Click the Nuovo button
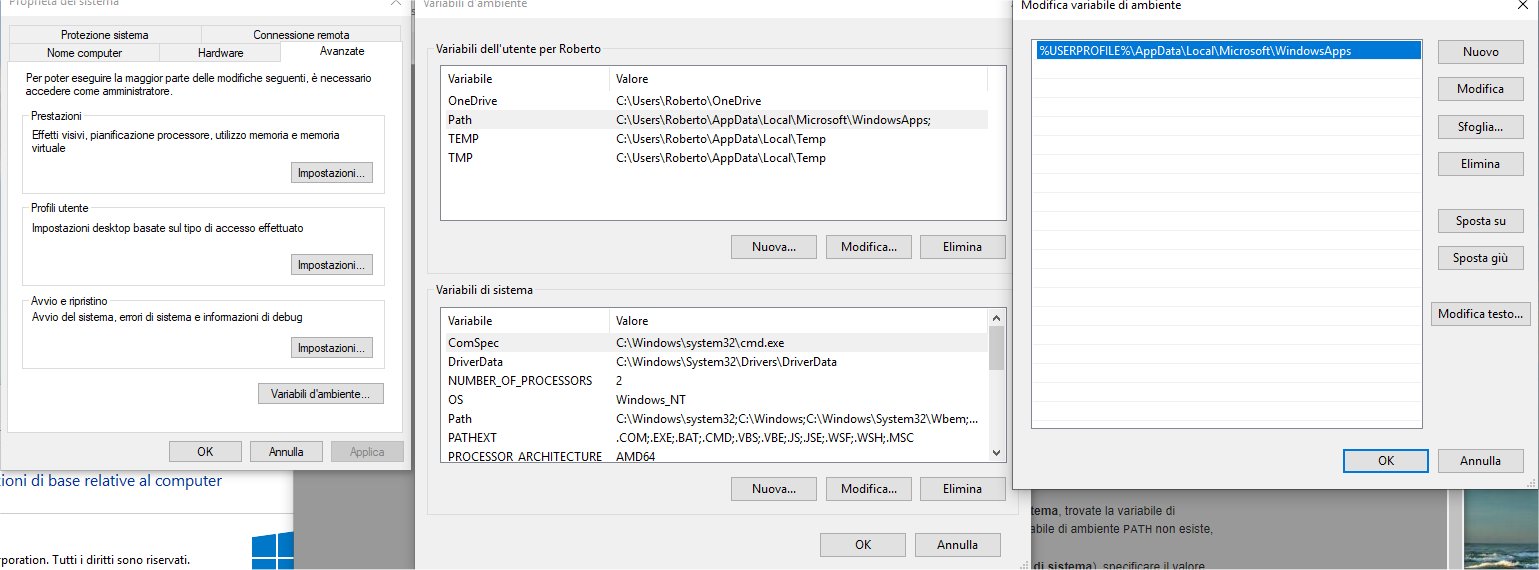Screen dimensions: 1539x570 1481,52
